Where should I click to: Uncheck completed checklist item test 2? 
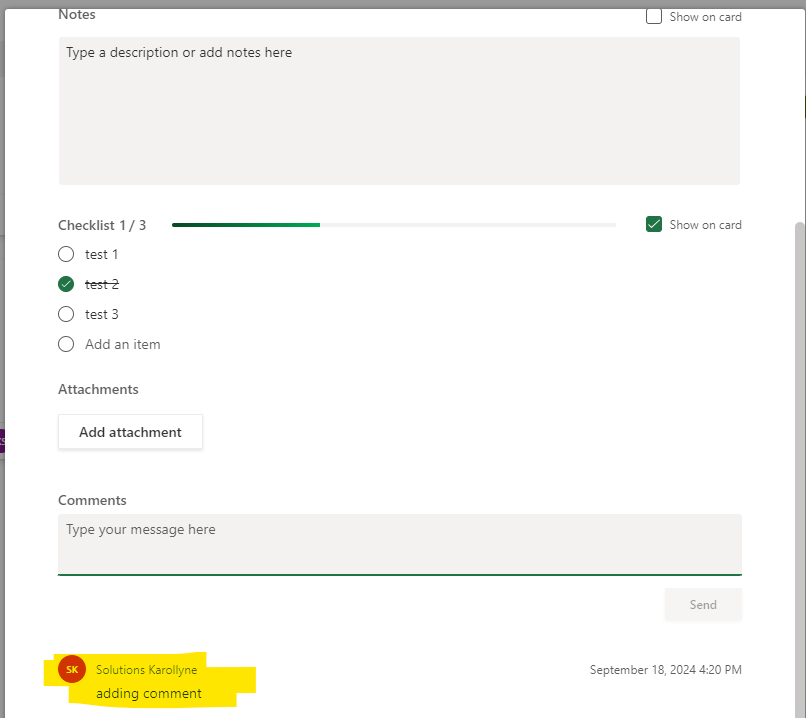66,284
